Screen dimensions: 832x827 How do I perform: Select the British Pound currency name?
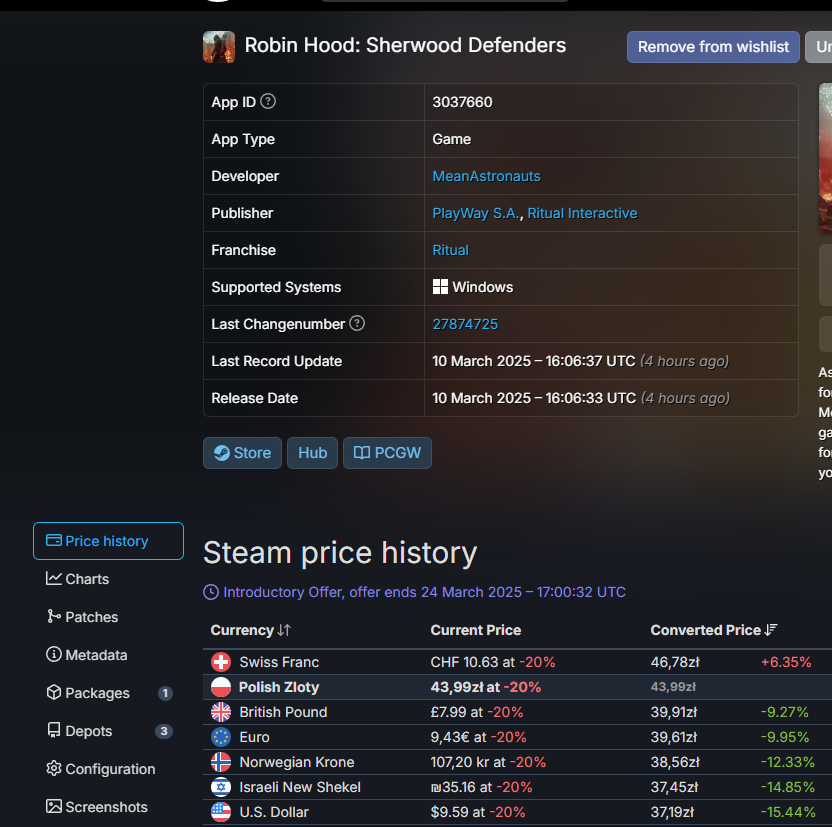coord(283,712)
